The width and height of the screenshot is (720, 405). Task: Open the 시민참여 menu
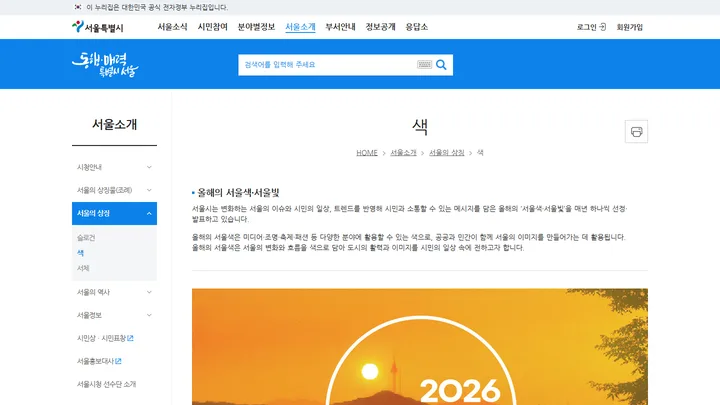(213, 27)
